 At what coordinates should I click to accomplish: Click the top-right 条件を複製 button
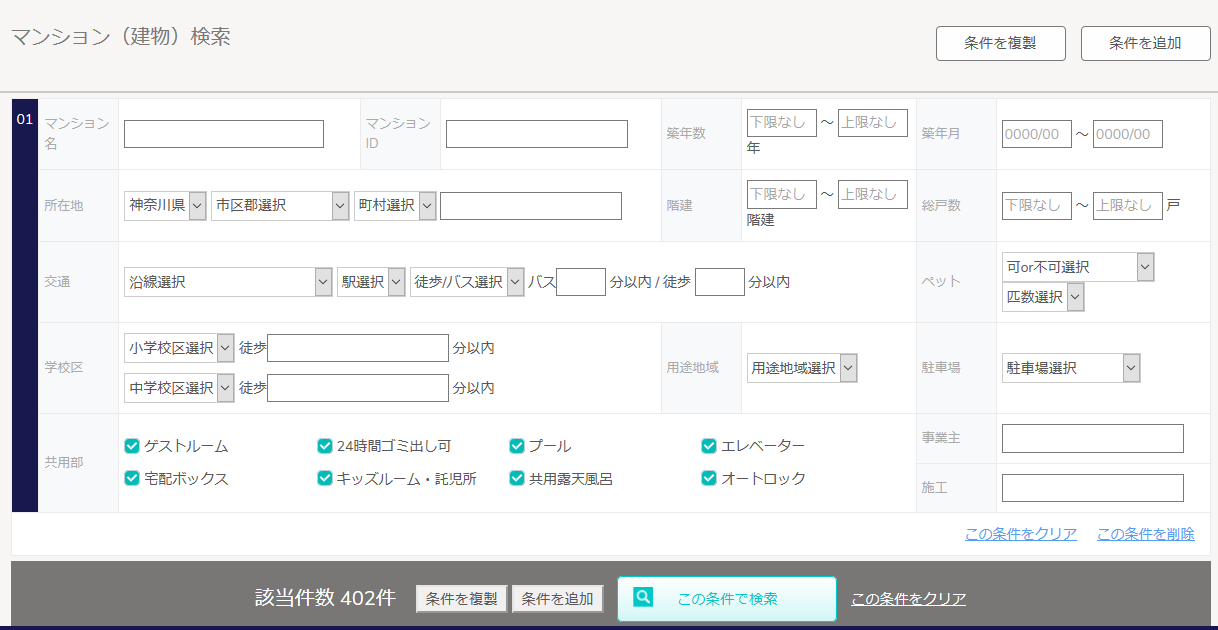click(1000, 43)
